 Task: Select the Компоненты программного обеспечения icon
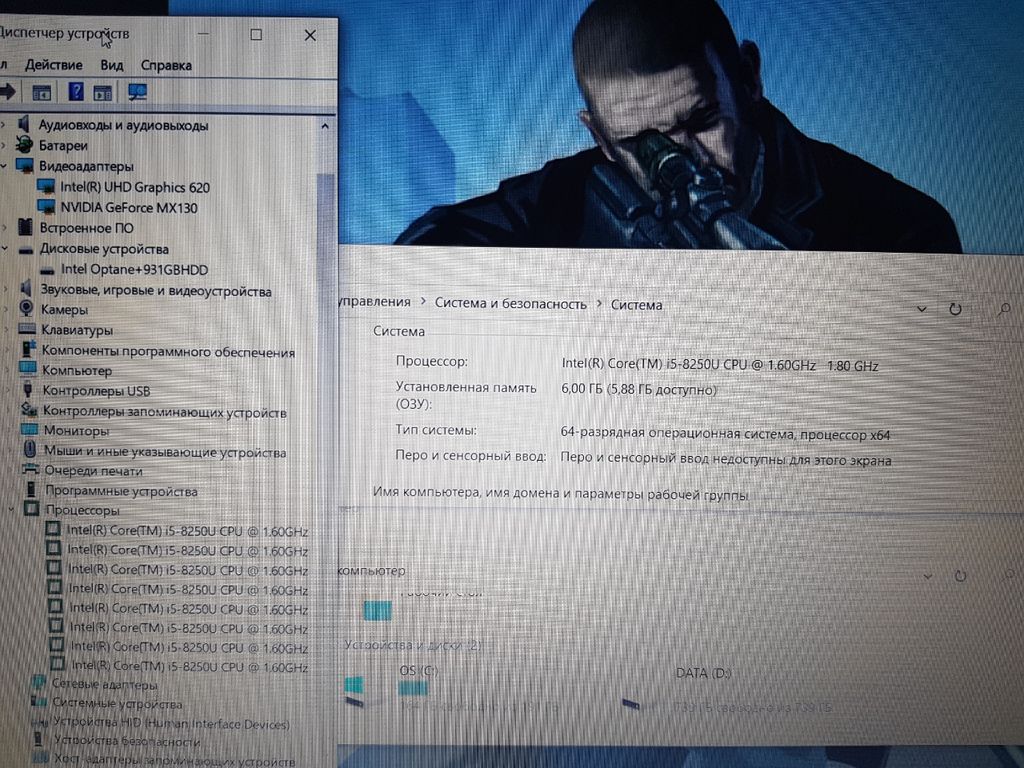(28, 349)
